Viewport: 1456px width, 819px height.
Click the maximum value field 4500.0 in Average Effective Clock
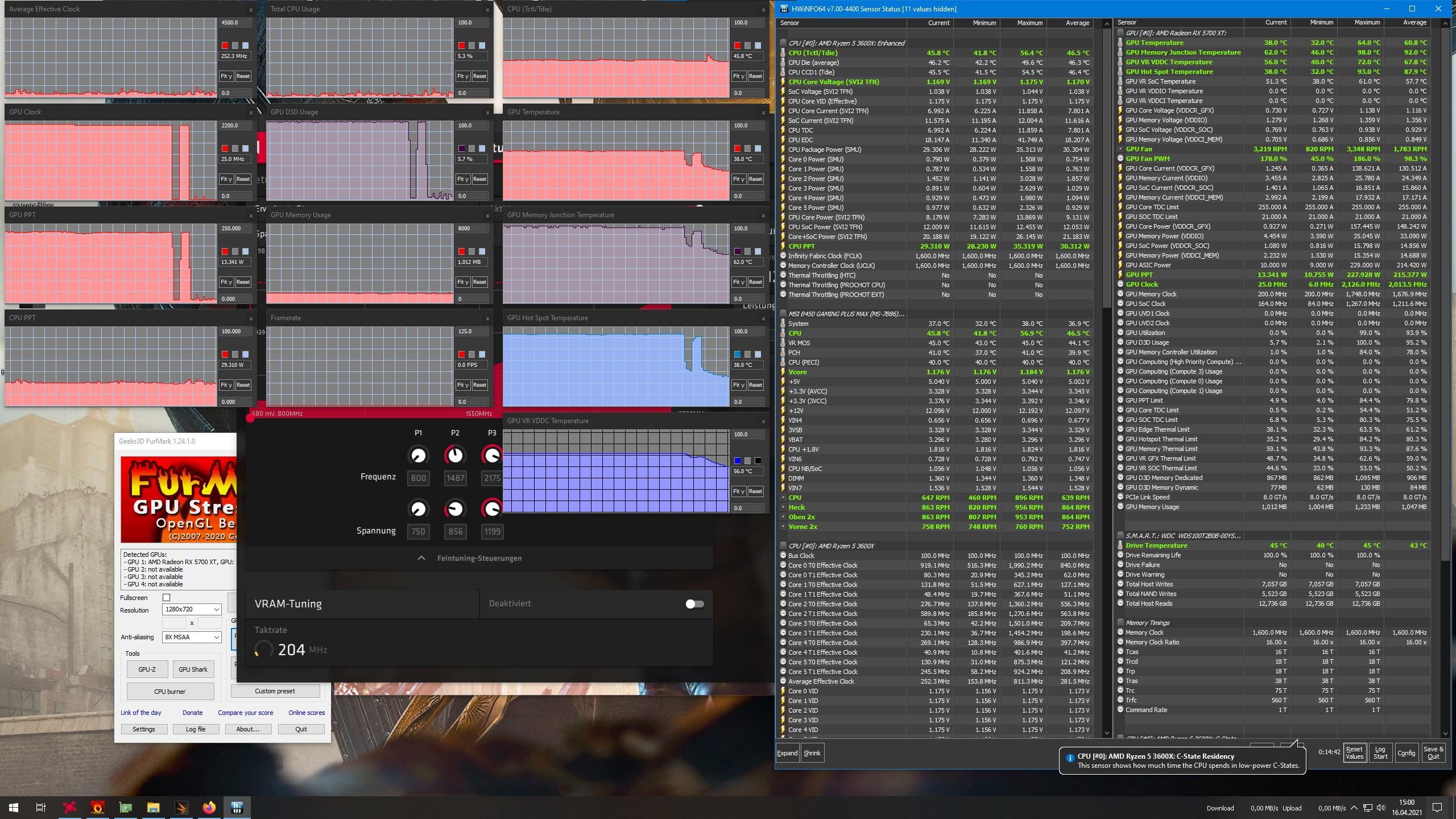[x=235, y=23]
